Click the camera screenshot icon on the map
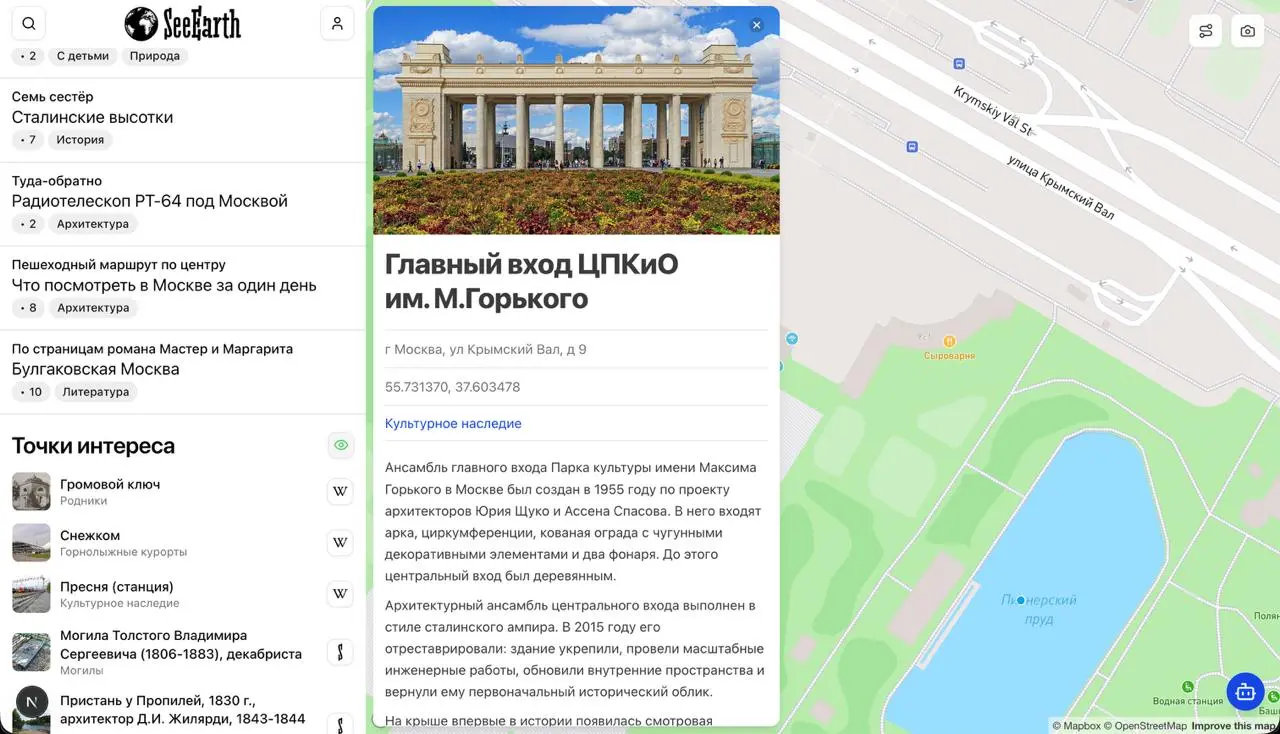Viewport: 1280px width, 734px height. (x=1248, y=31)
